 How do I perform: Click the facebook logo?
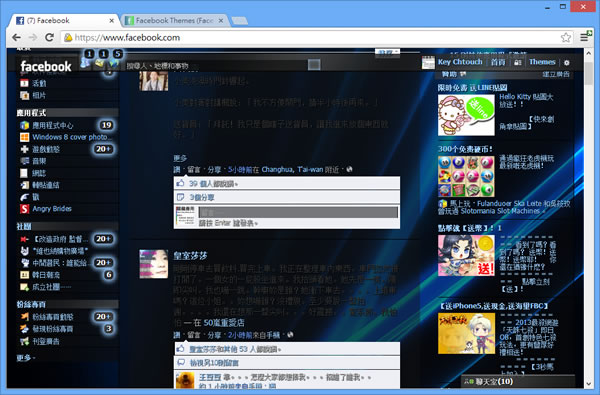tap(46, 66)
